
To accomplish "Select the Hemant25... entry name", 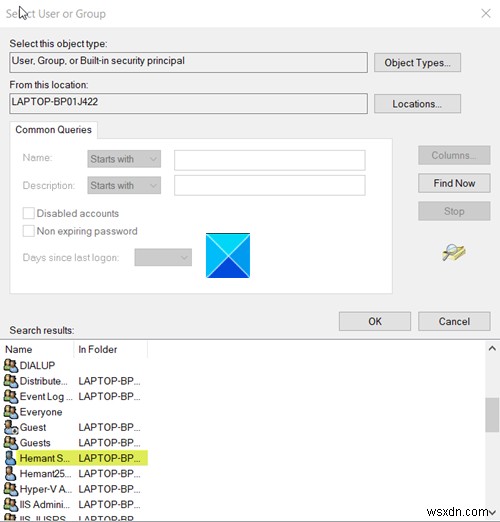I will tap(45, 473).
